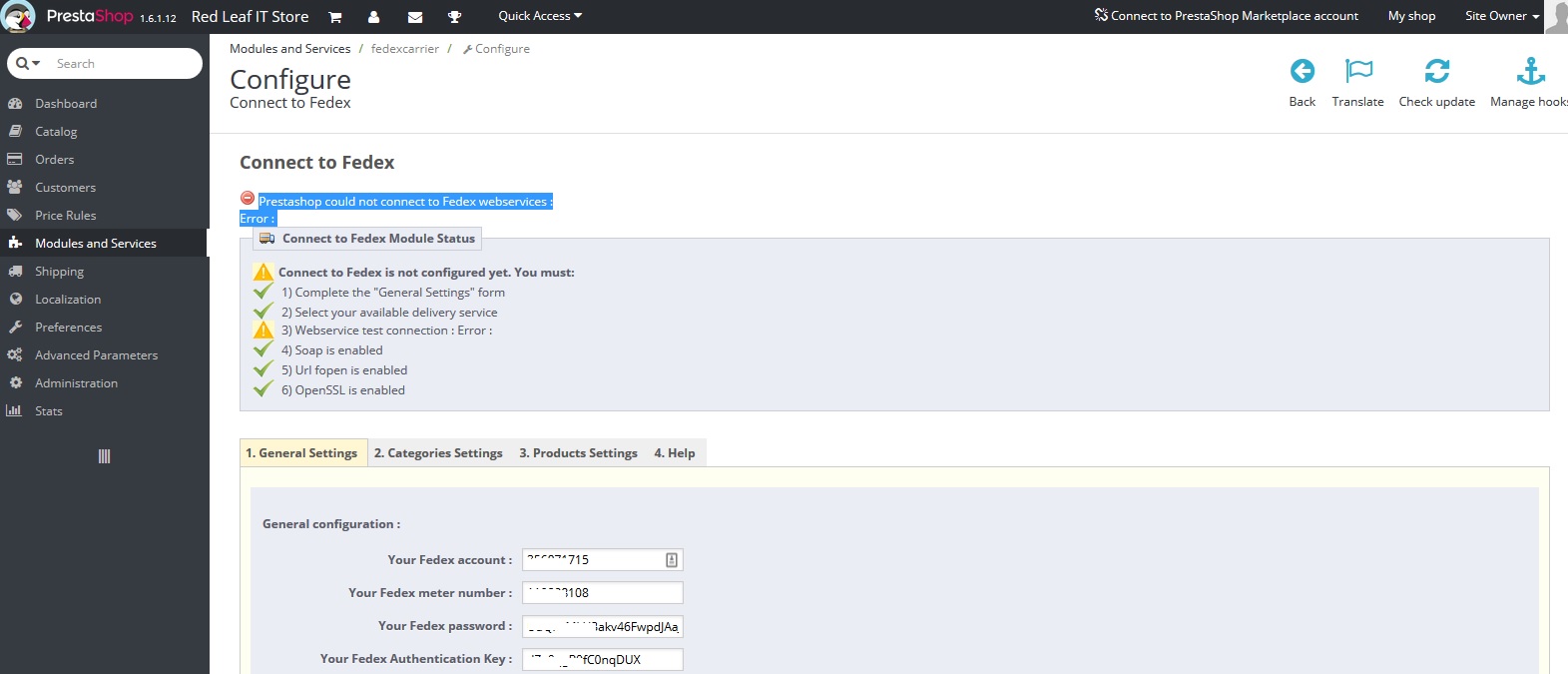
Task: Click the Check update refresh icon
Action: click(x=1437, y=71)
